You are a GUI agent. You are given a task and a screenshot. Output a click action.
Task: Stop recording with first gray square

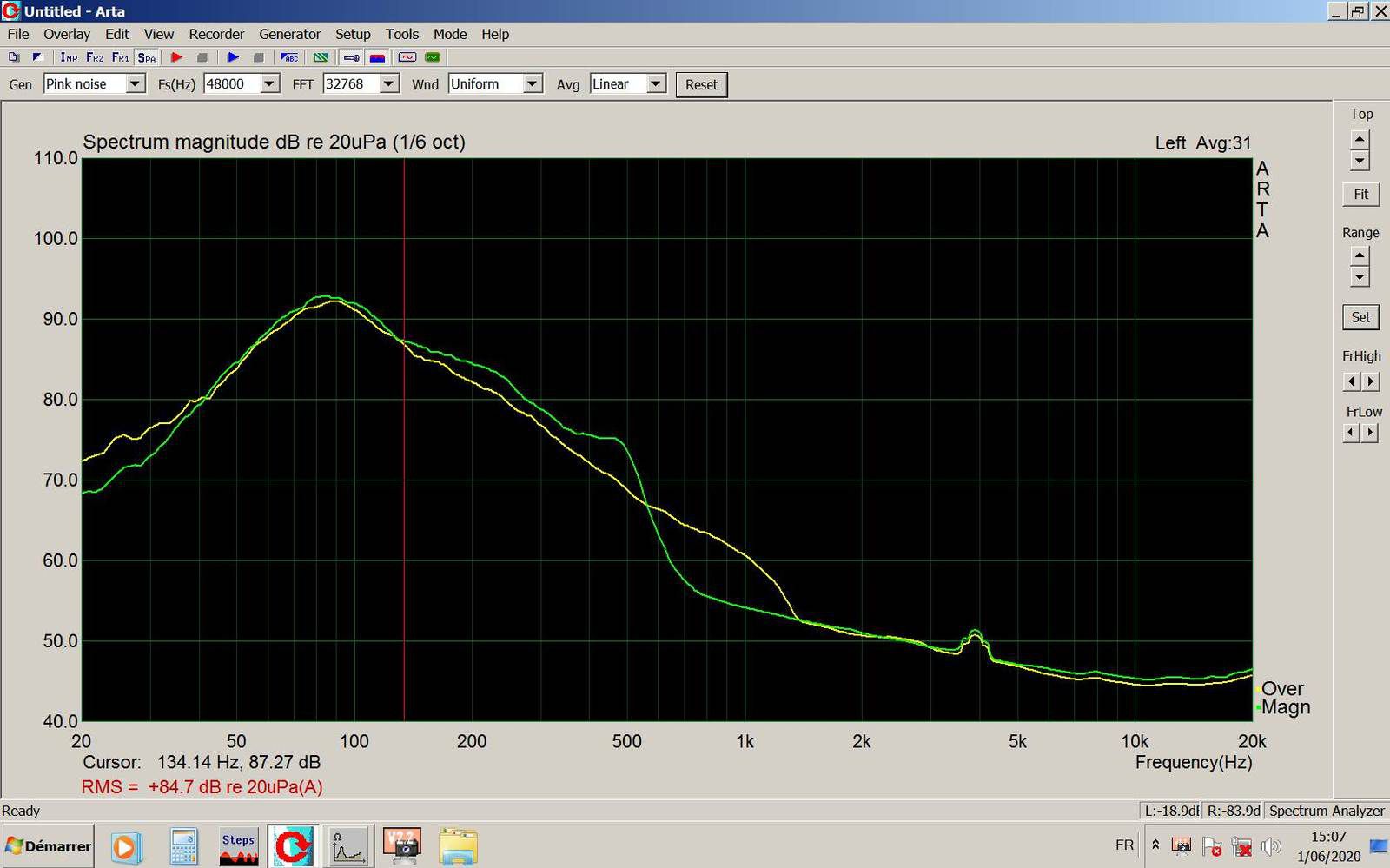click(x=202, y=57)
